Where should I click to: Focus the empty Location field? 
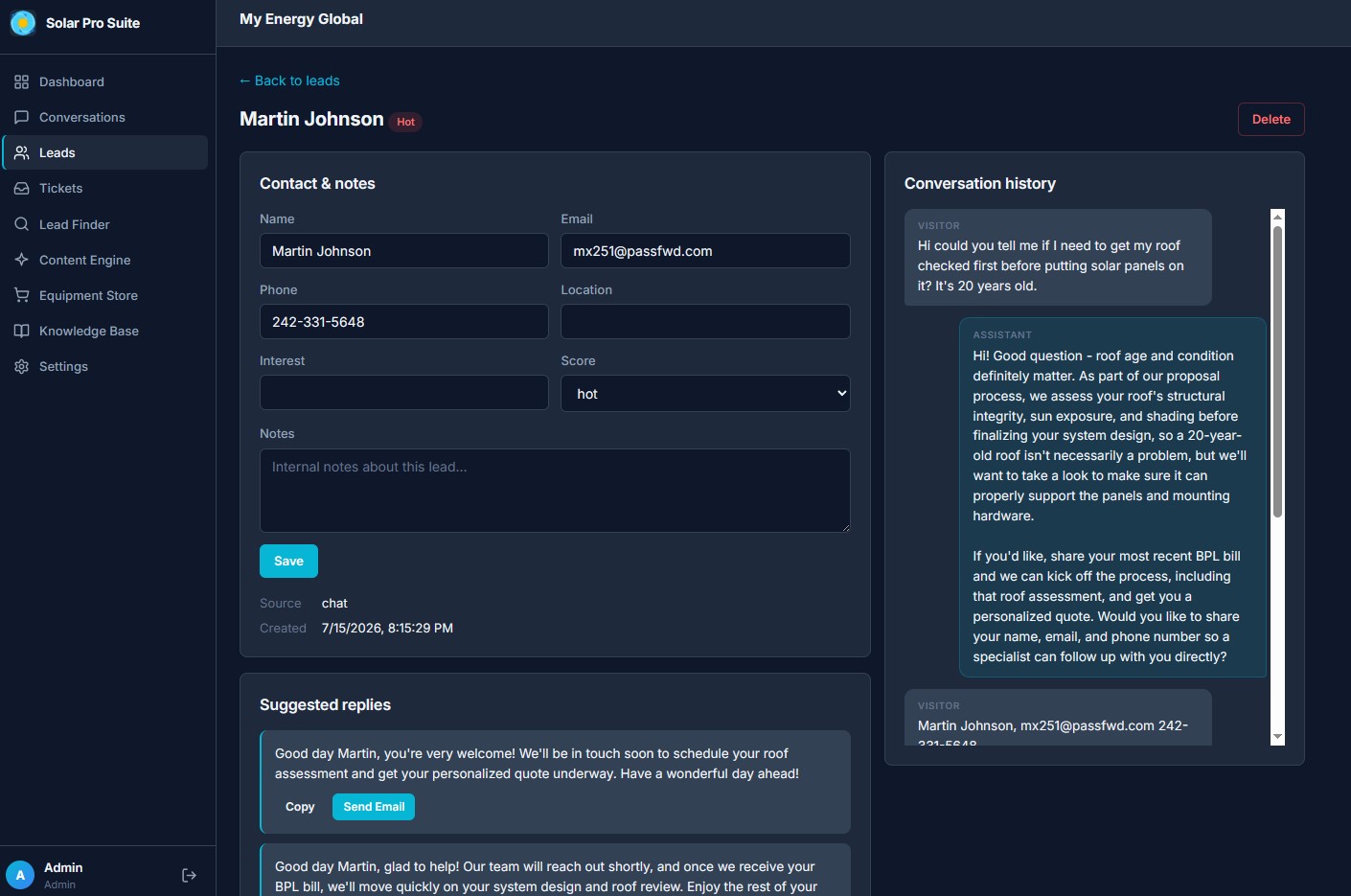(705, 322)
